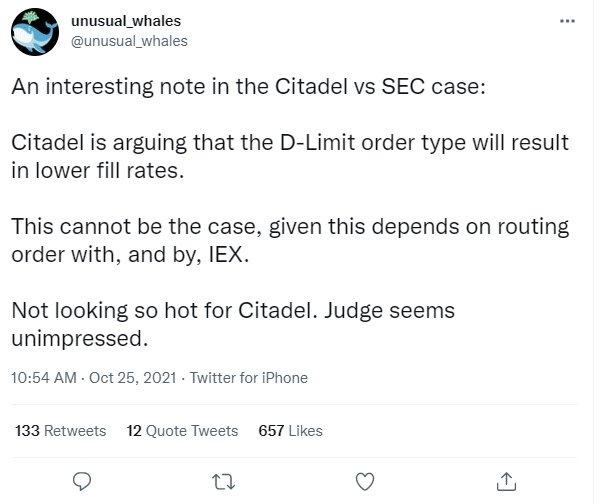Click the number 657 in likes count
Screen dimensions: 610x504
tap(271, 430)
